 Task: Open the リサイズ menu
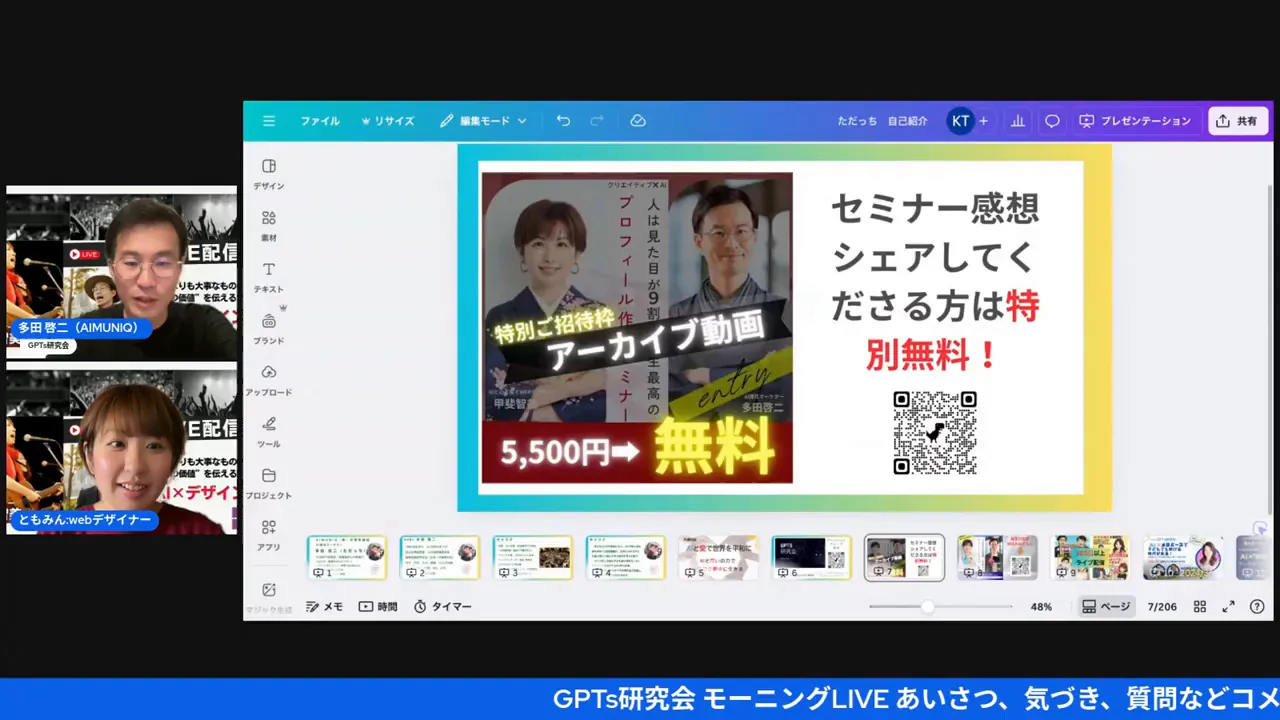[x=387, y=121]
